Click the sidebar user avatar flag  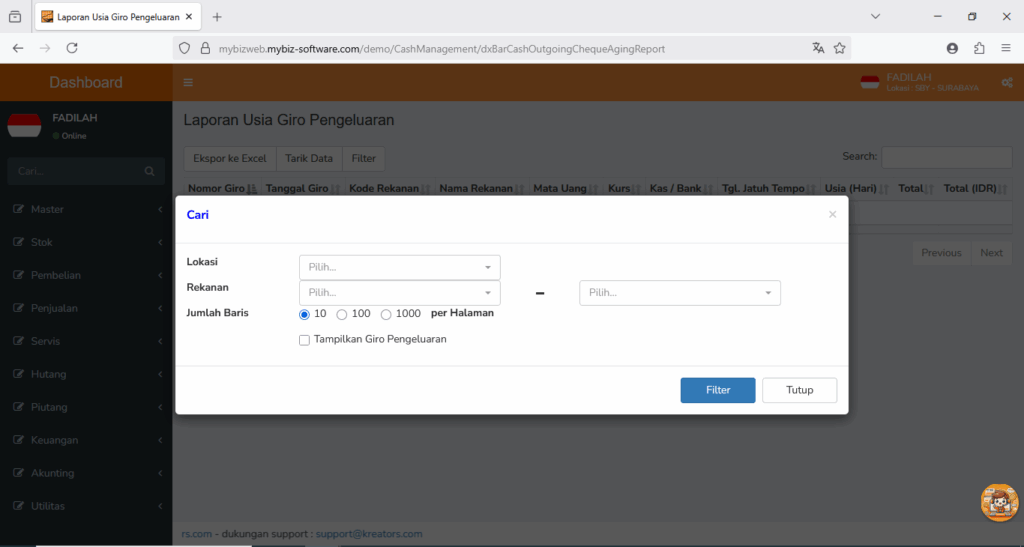tap(24, 125)
